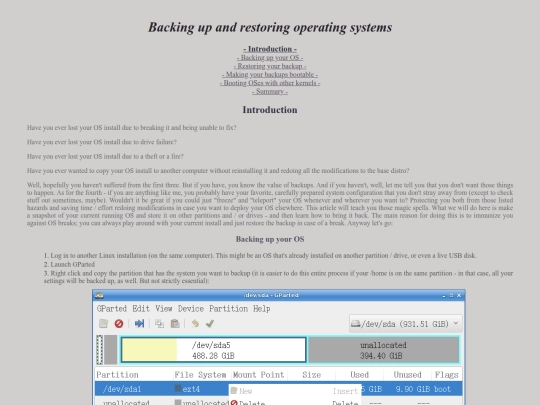This screenshot has width=540, height=405.
Task: Choose New in the partition context menu
Action: point(295,391)
